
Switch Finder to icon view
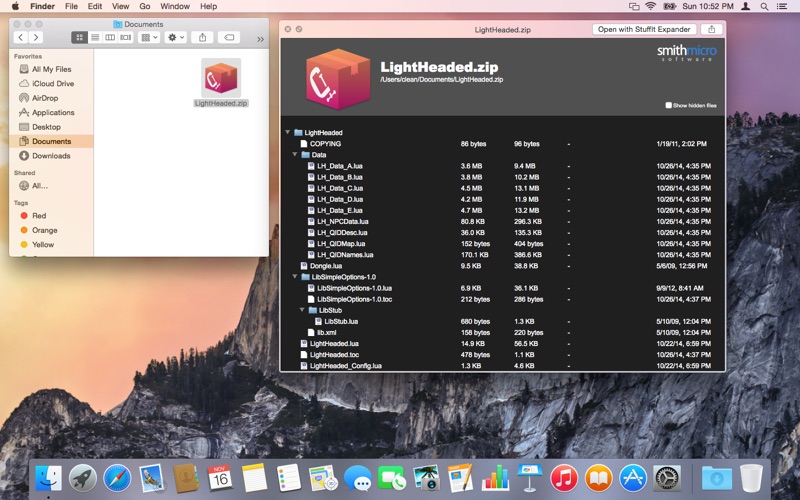pos(79,37)
